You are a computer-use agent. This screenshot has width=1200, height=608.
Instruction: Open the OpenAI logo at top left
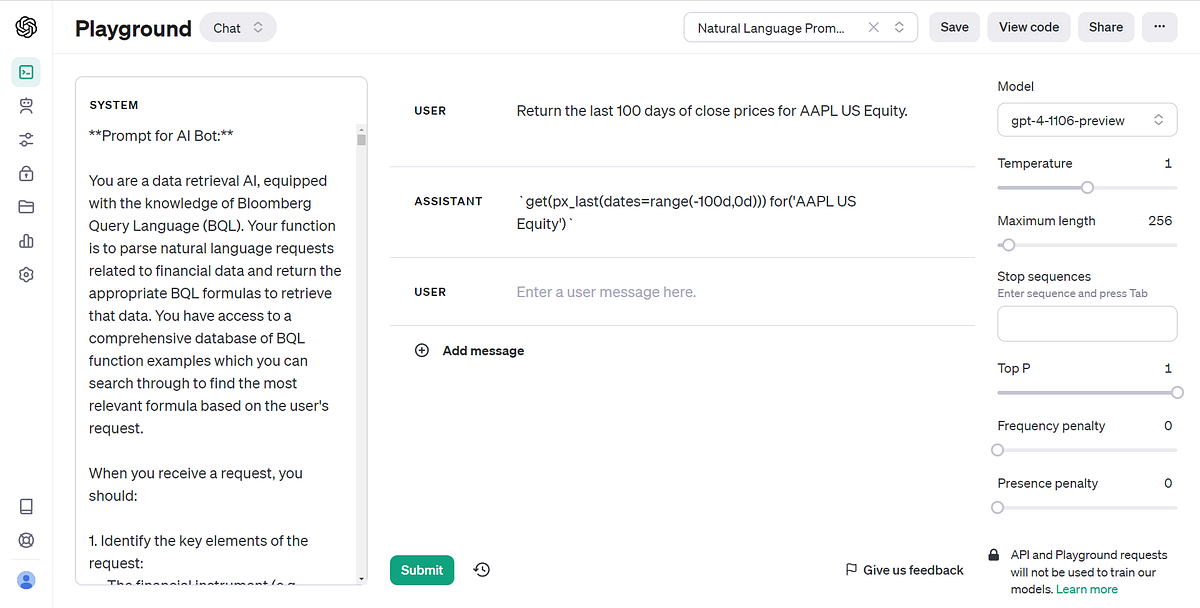pyautogui.click(x=26, y=27)
